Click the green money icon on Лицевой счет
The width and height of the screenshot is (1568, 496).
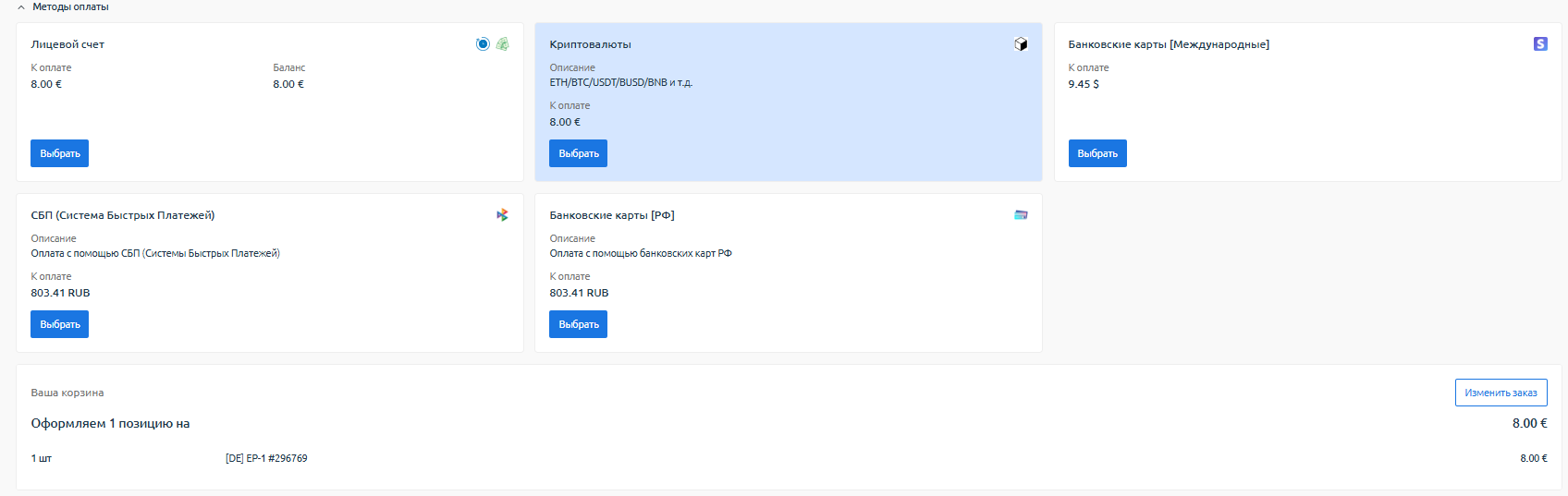[x=503, y=44]
